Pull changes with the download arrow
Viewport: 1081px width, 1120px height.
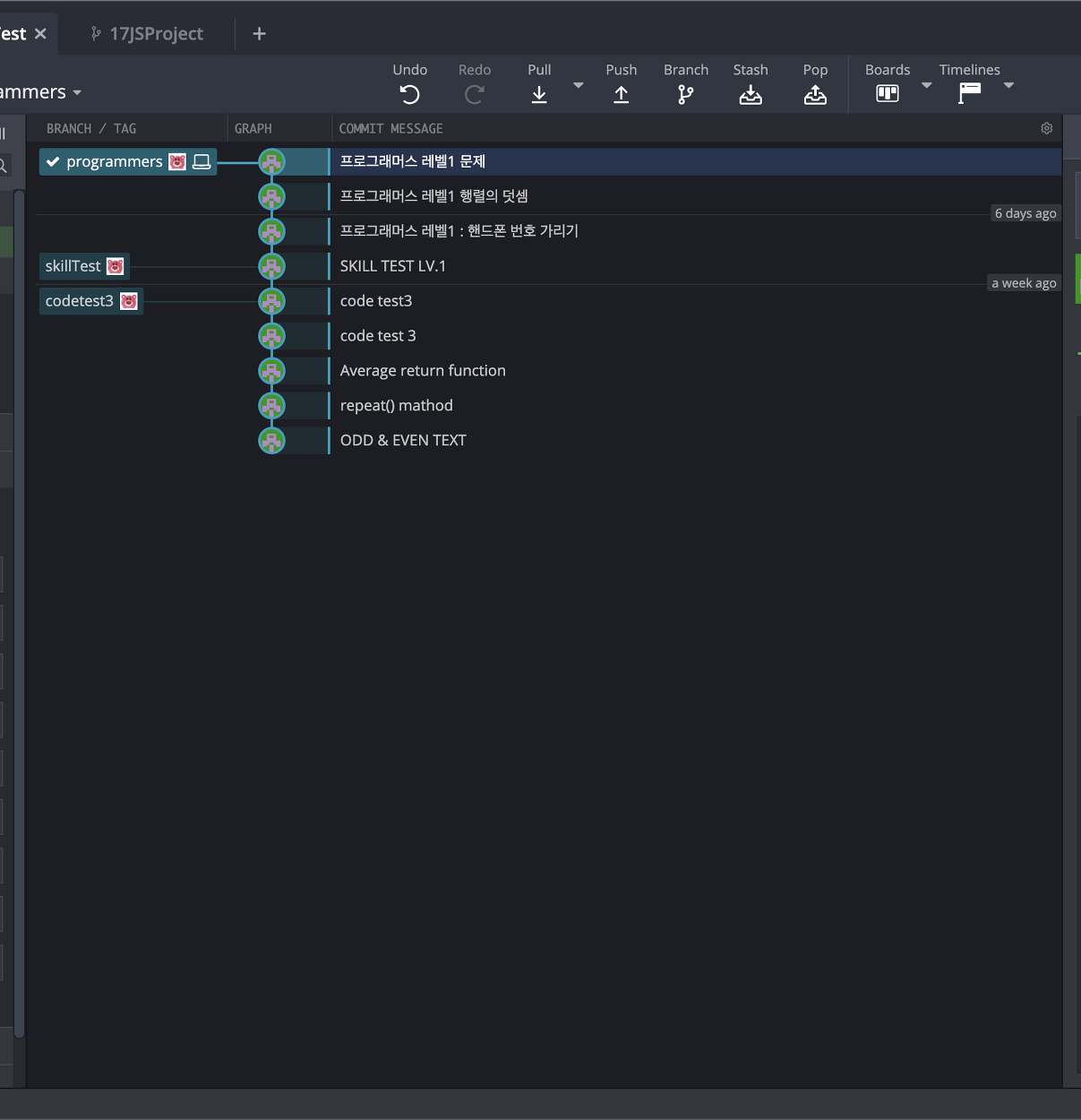(x=539, y=94)
